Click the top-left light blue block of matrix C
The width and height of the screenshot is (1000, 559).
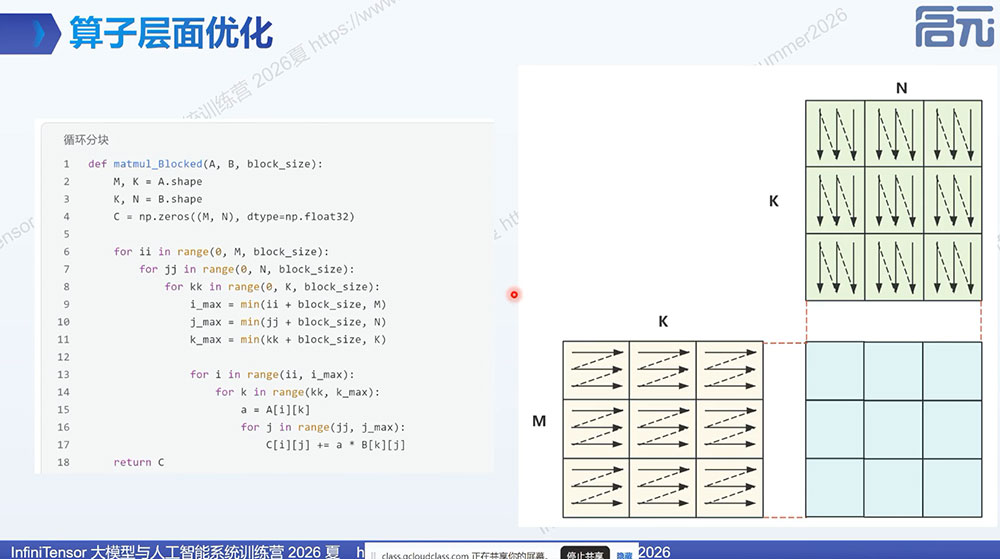(835, 371)
